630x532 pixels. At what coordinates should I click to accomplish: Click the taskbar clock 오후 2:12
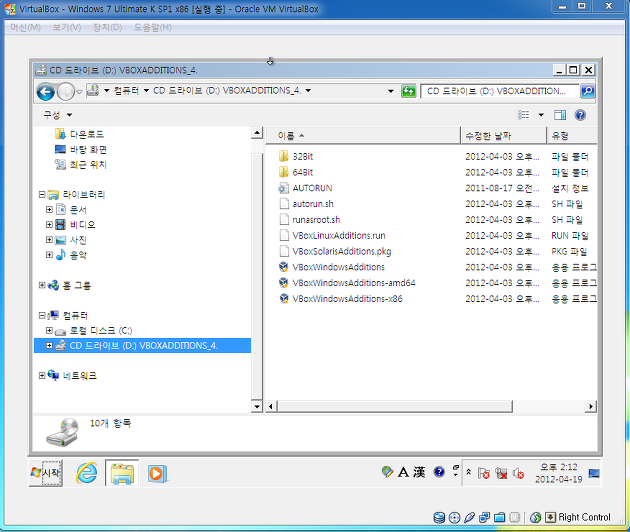[x=558, y=467]
